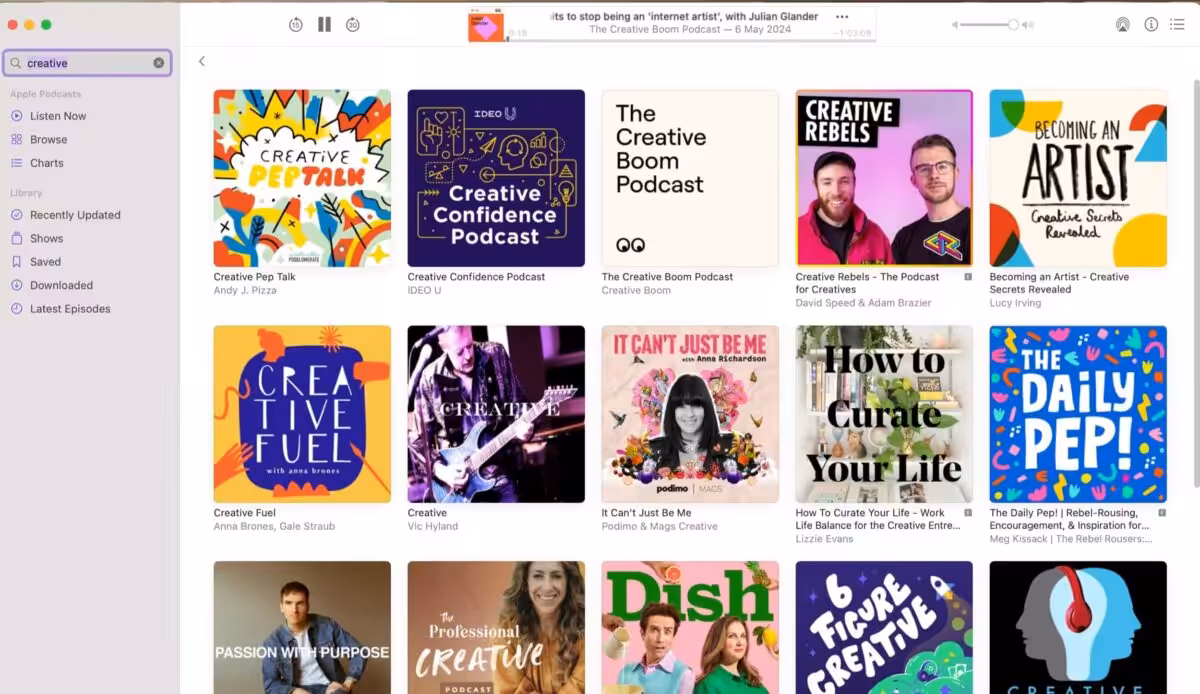1200x694 pixels.
Task: Open the red headphones podcast artwork
Action: pyautogui.click(x=1078, y=627)
